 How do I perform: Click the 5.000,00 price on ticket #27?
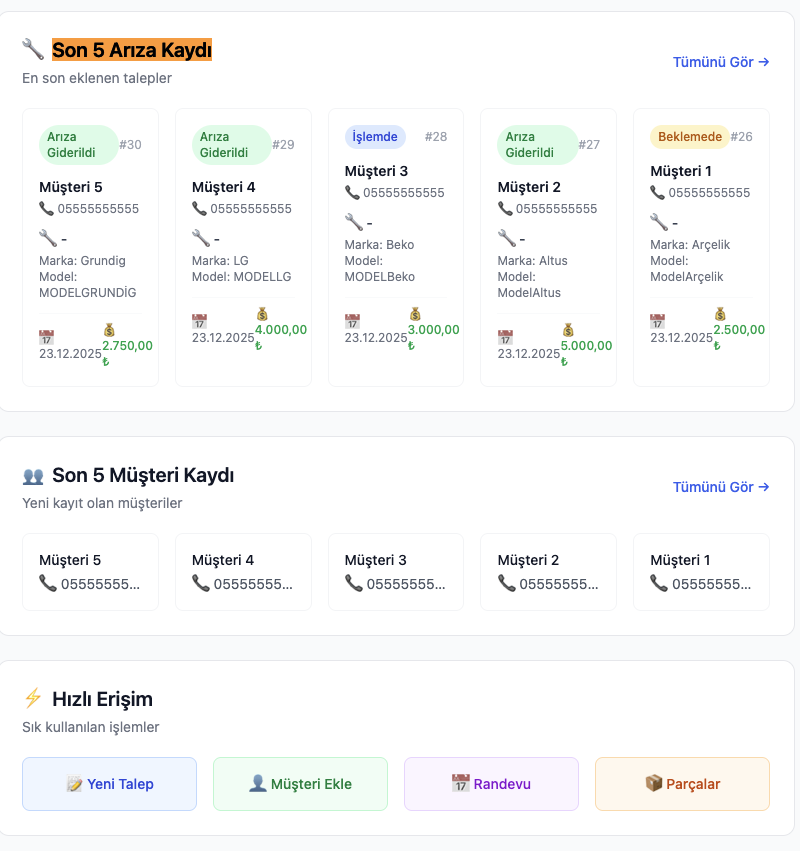[586, 346]
